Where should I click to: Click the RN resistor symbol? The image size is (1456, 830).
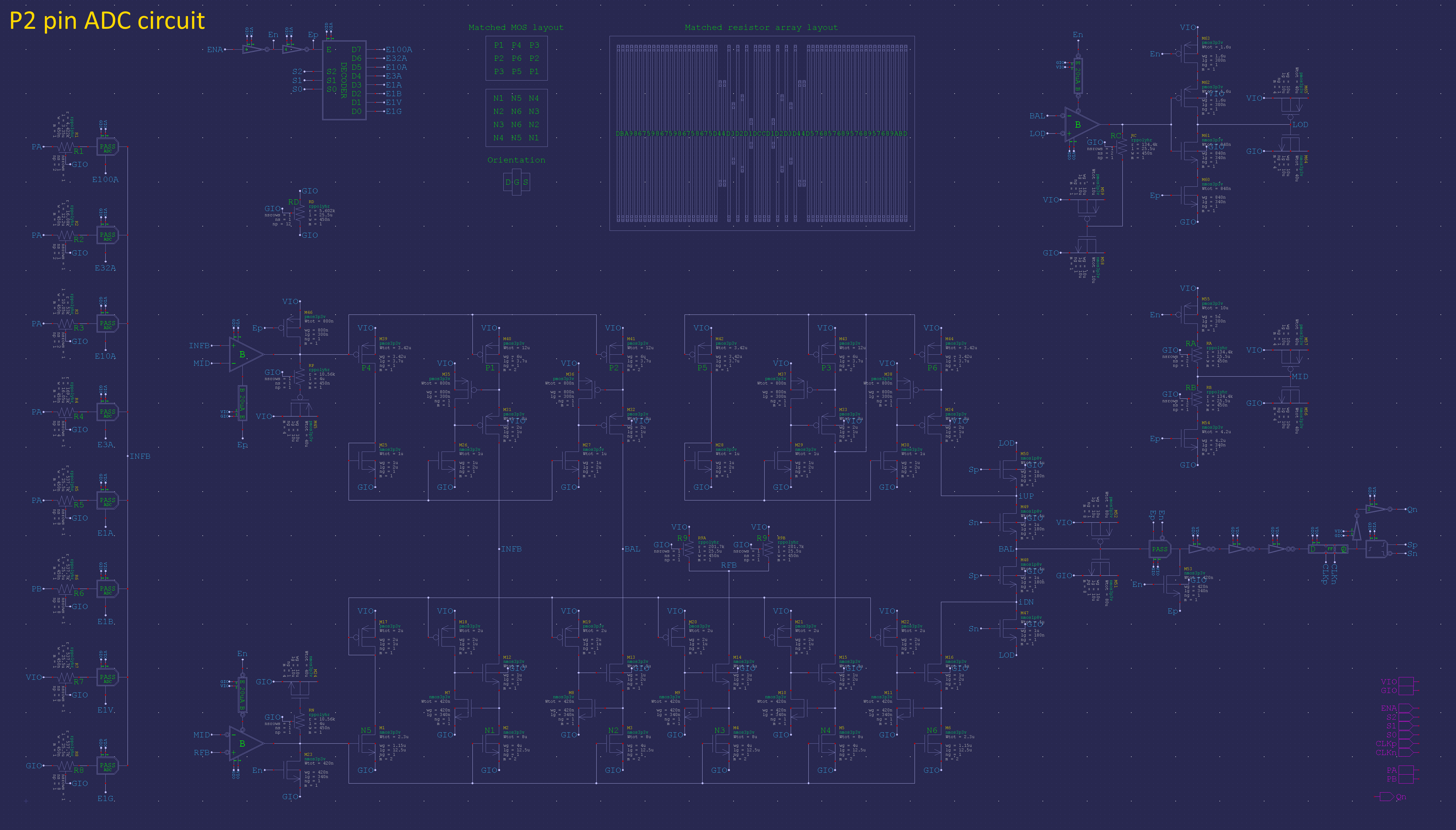300,722
